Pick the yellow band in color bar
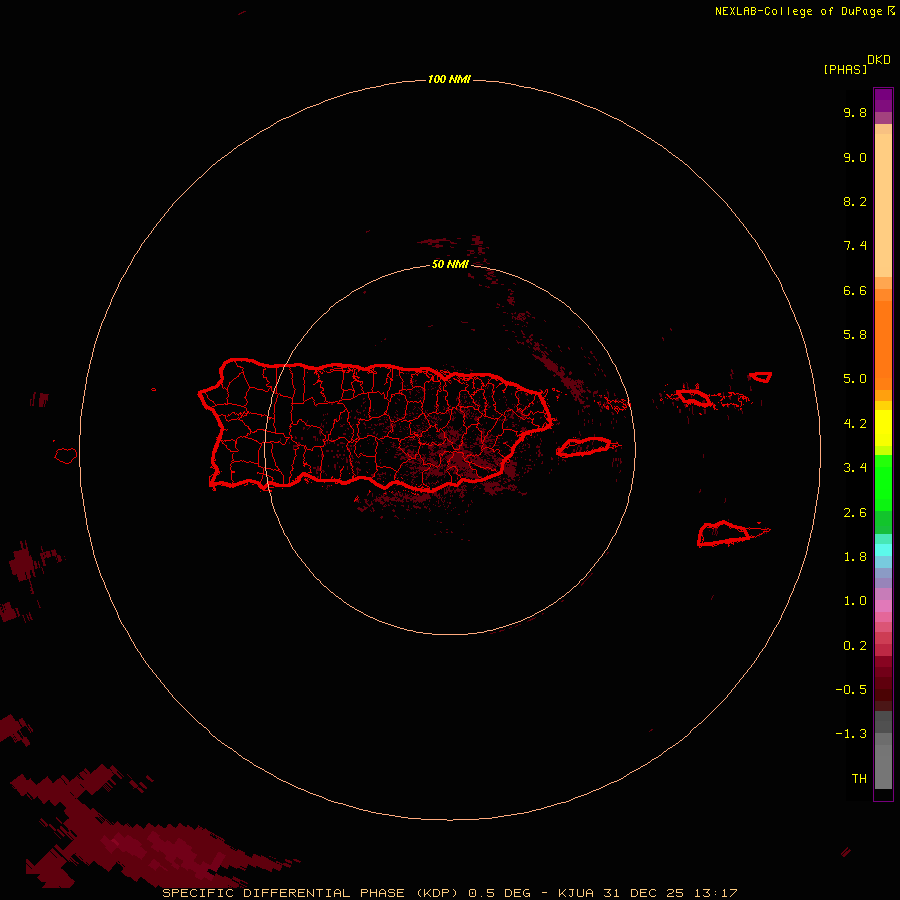The image size is (900, 900). pos(883,428)
